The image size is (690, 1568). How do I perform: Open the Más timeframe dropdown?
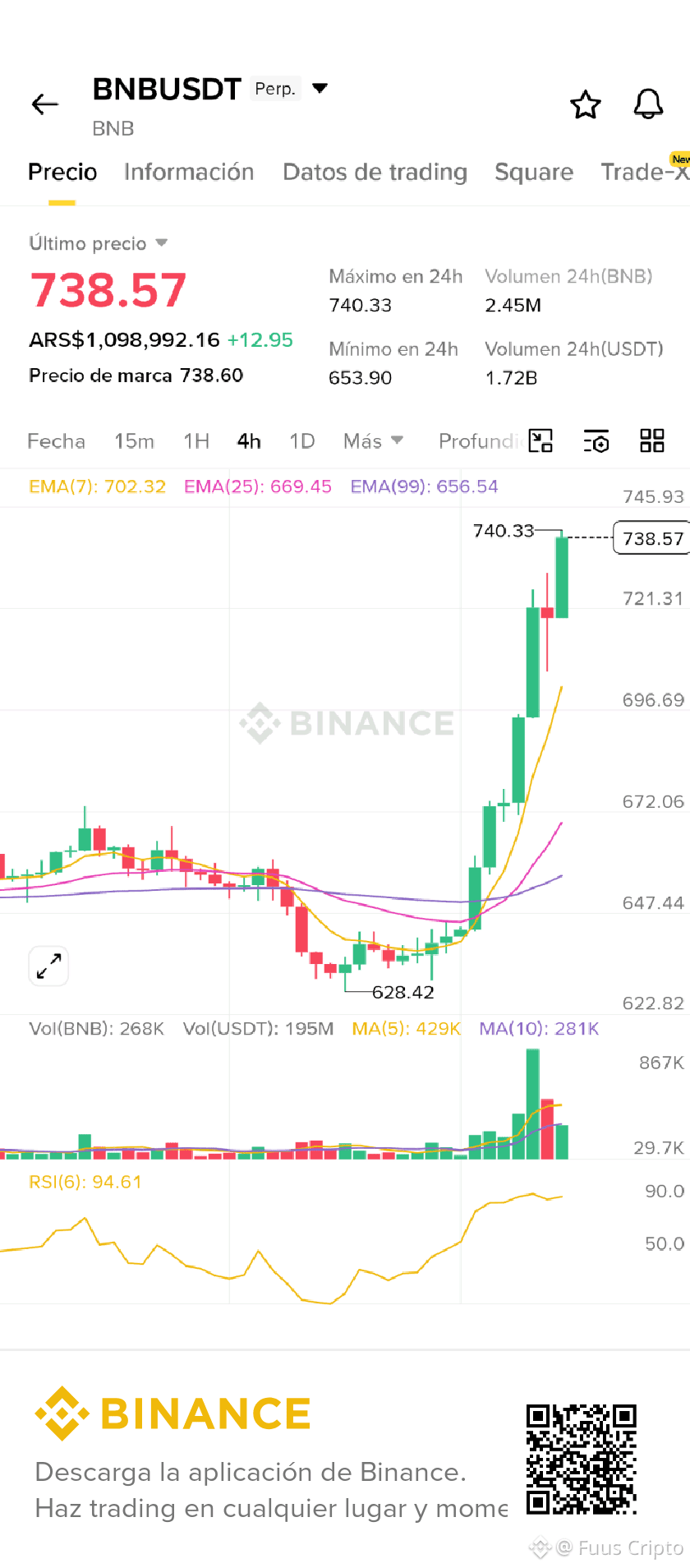tap(373, 441)
